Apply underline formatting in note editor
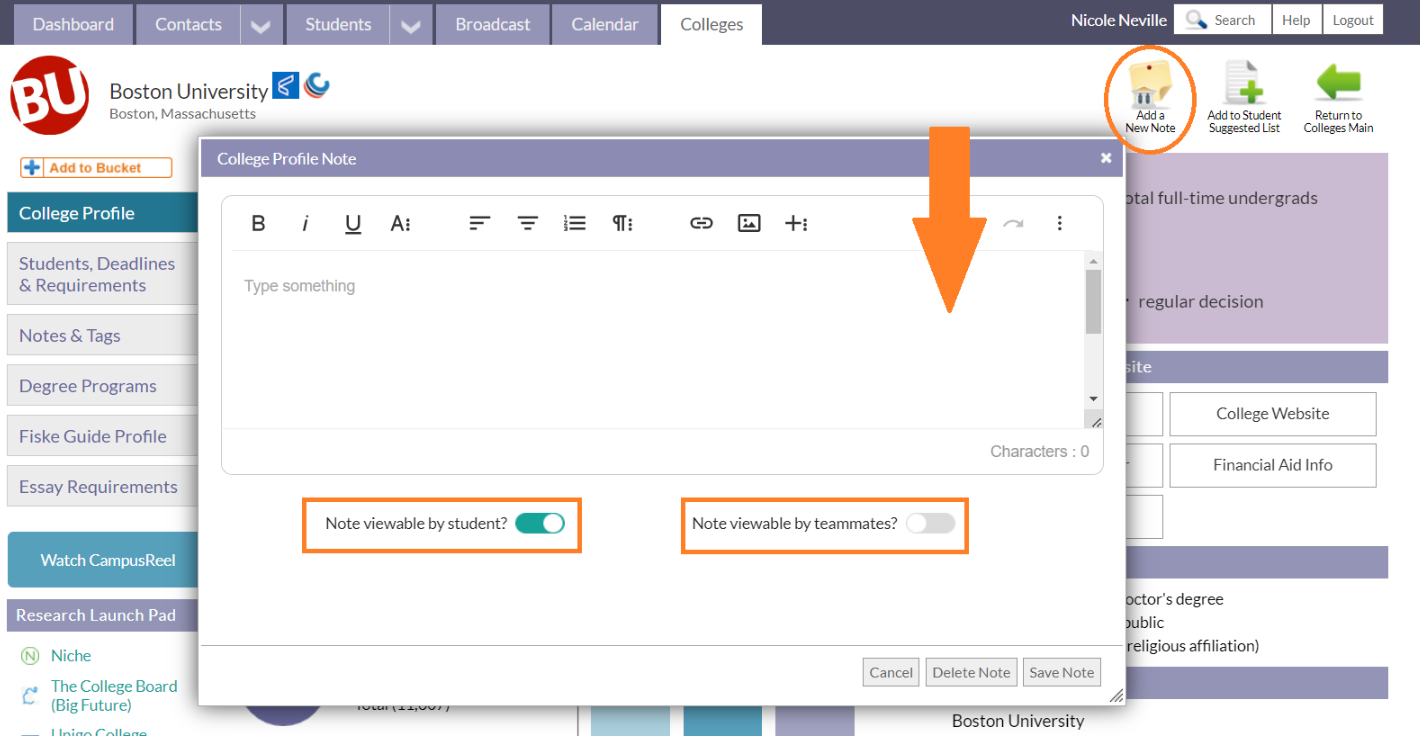 [353, 223]
